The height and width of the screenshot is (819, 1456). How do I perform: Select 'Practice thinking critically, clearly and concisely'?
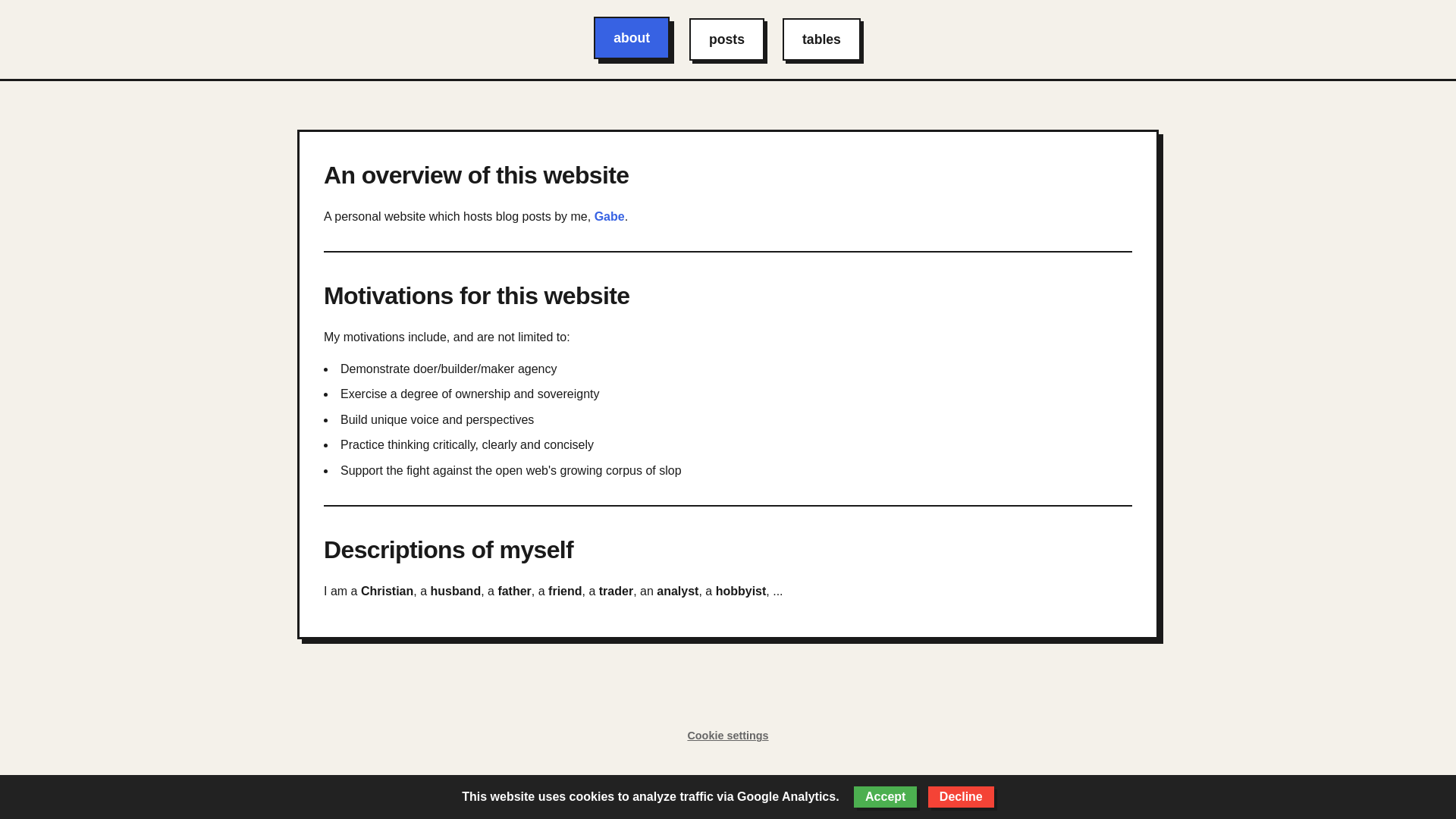point(466,445)
